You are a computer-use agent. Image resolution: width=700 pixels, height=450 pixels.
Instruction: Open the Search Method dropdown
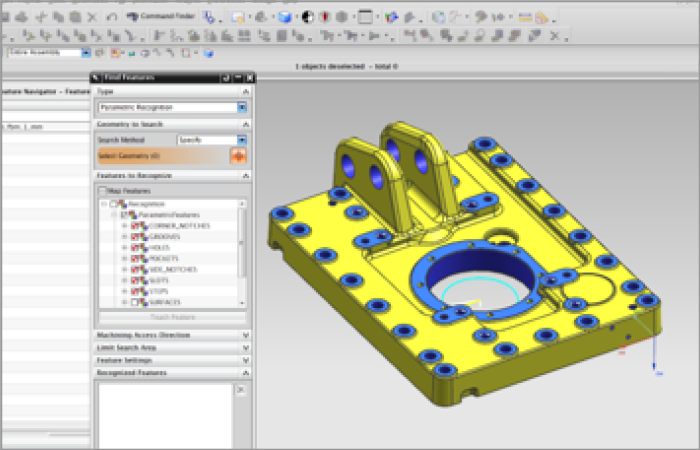(242, 140)
